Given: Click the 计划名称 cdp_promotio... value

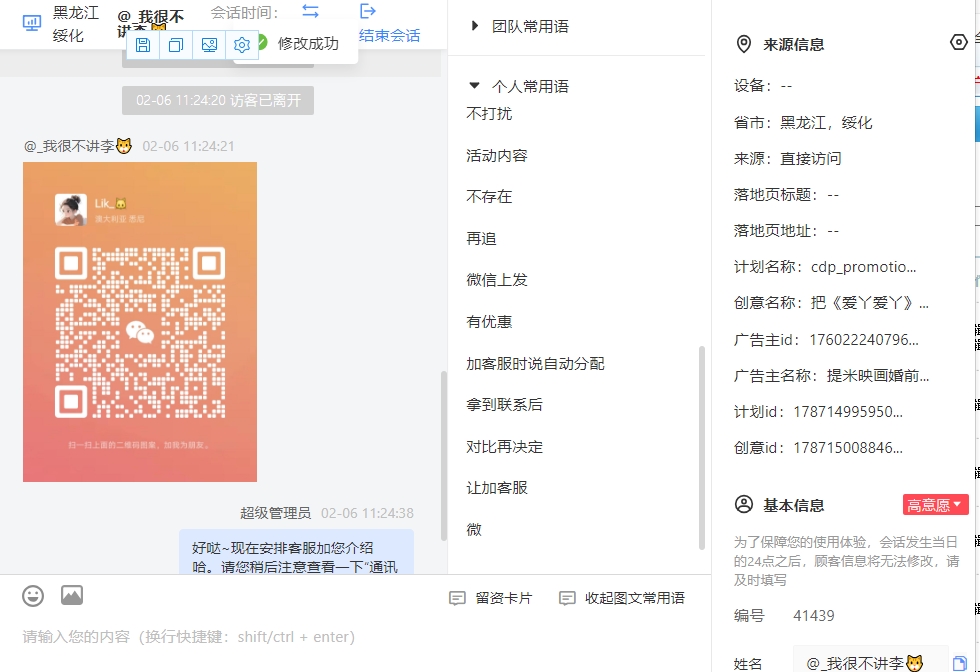Looking at the screenshot, I should pyautogui.click(x=864, y=267).
